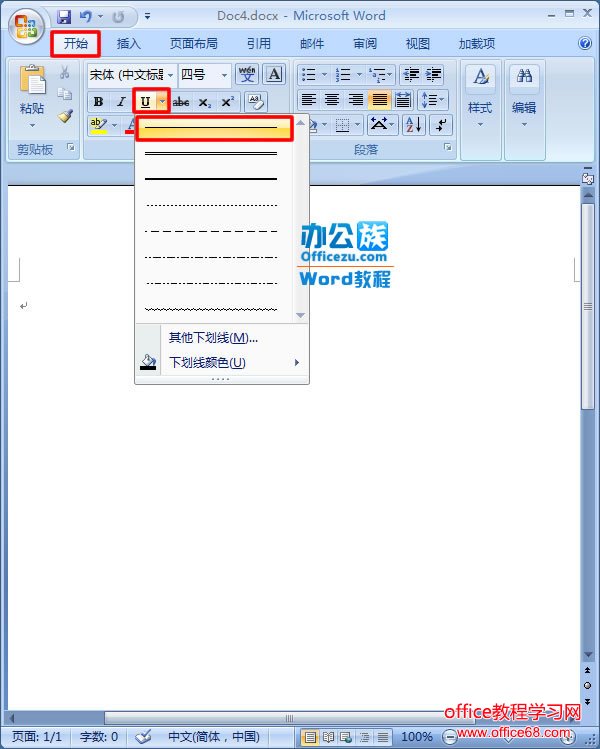
Task: Open the Styles gallery button
Action: 480,96
